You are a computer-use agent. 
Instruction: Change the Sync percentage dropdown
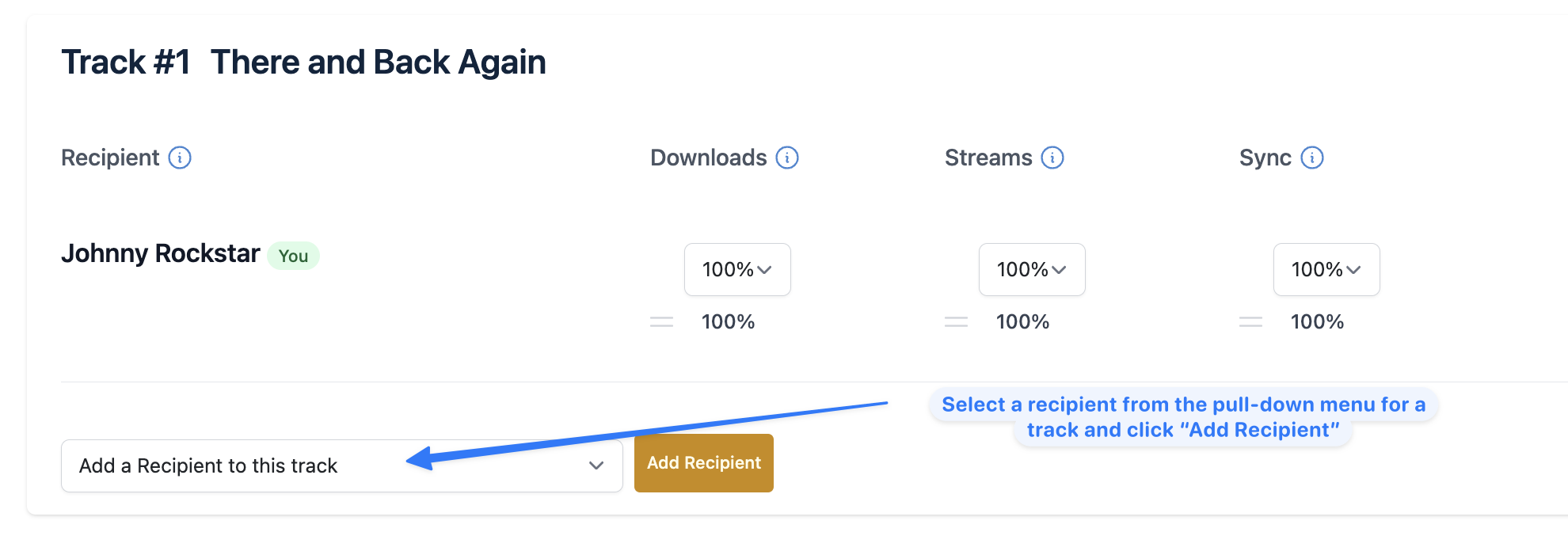coord(1326,270)
